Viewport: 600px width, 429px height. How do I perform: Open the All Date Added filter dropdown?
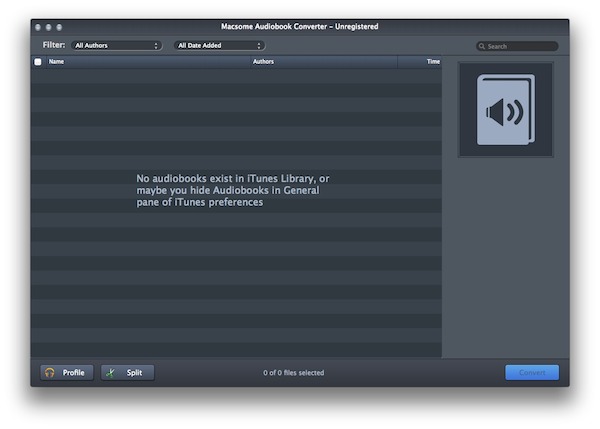pos(219,46)
